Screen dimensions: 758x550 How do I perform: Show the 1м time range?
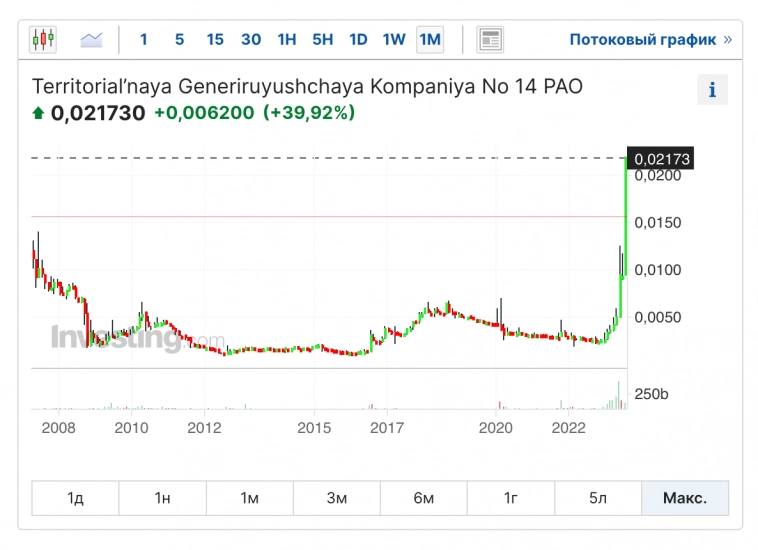coord(249,498)
